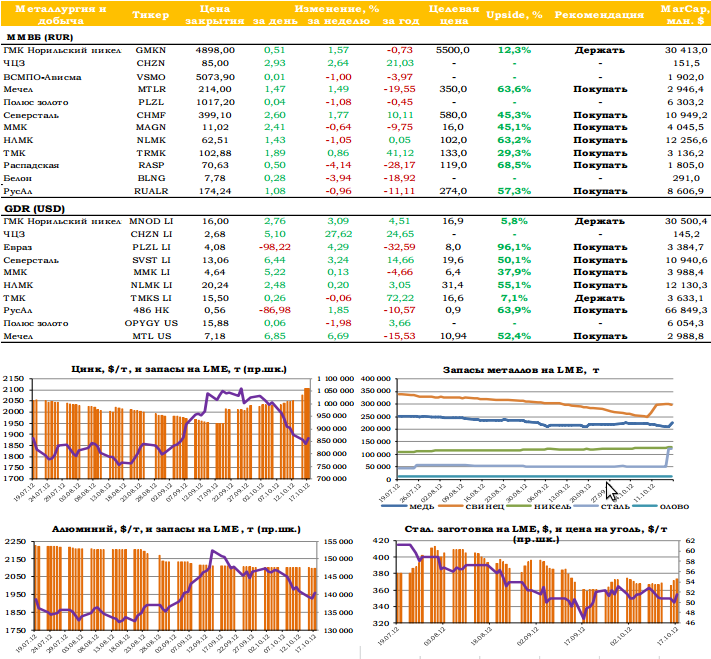Select the GMKN ticker cell
This screenshot has width=711, height=659.
(151, 50)
